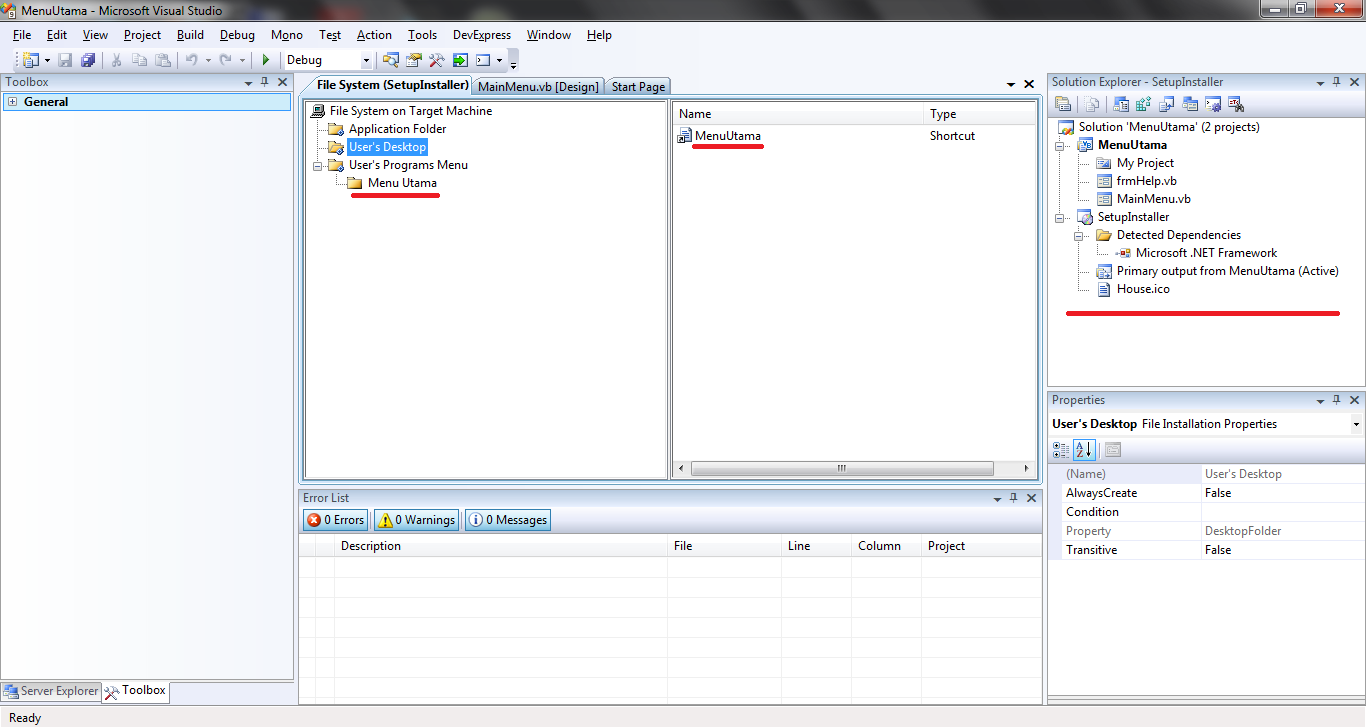
Task: Click the Categorized view icon in Properties panel
Action: 1063,450
